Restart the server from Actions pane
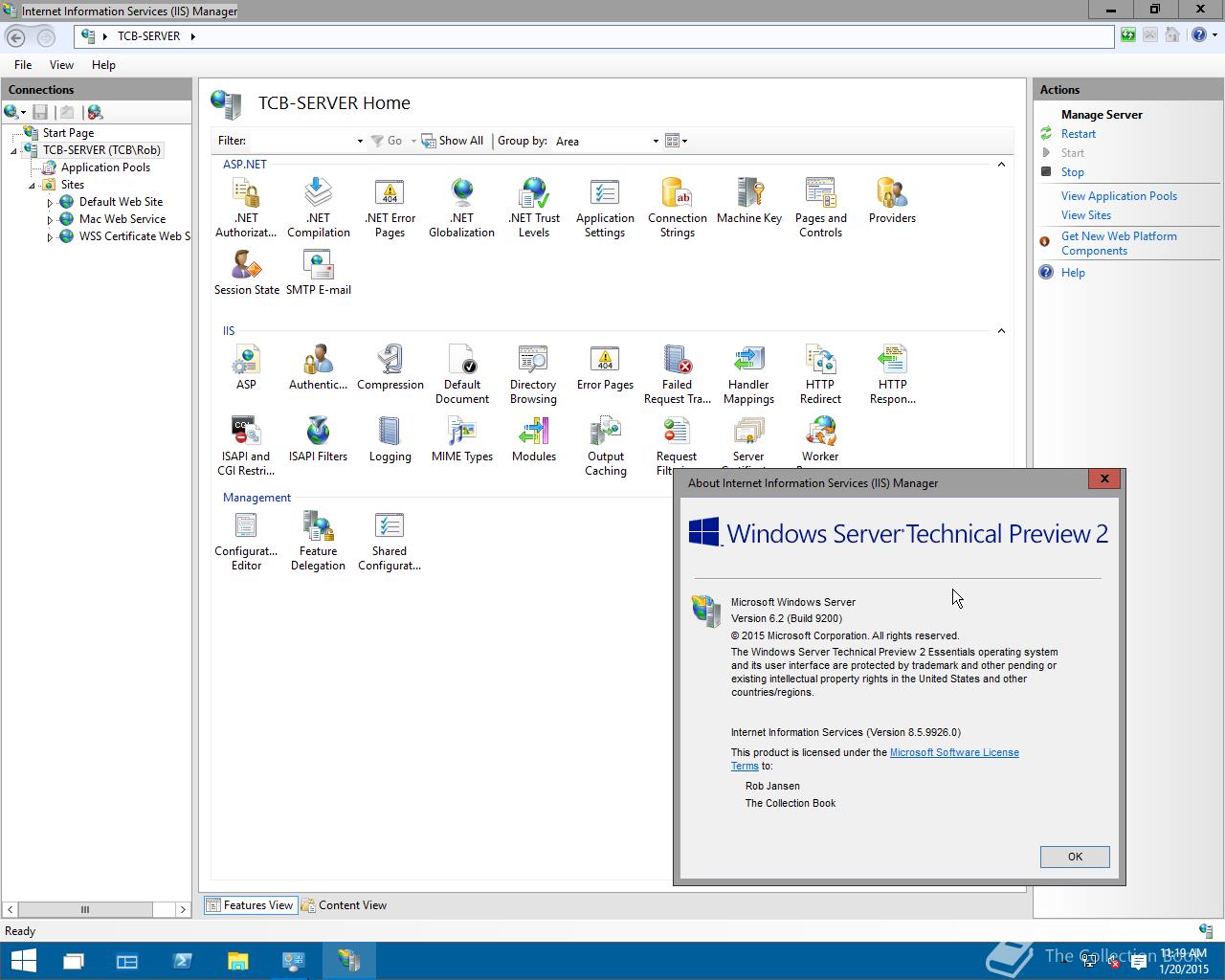The width and height of the screenshot is (1225, 980). [1079, 134]
